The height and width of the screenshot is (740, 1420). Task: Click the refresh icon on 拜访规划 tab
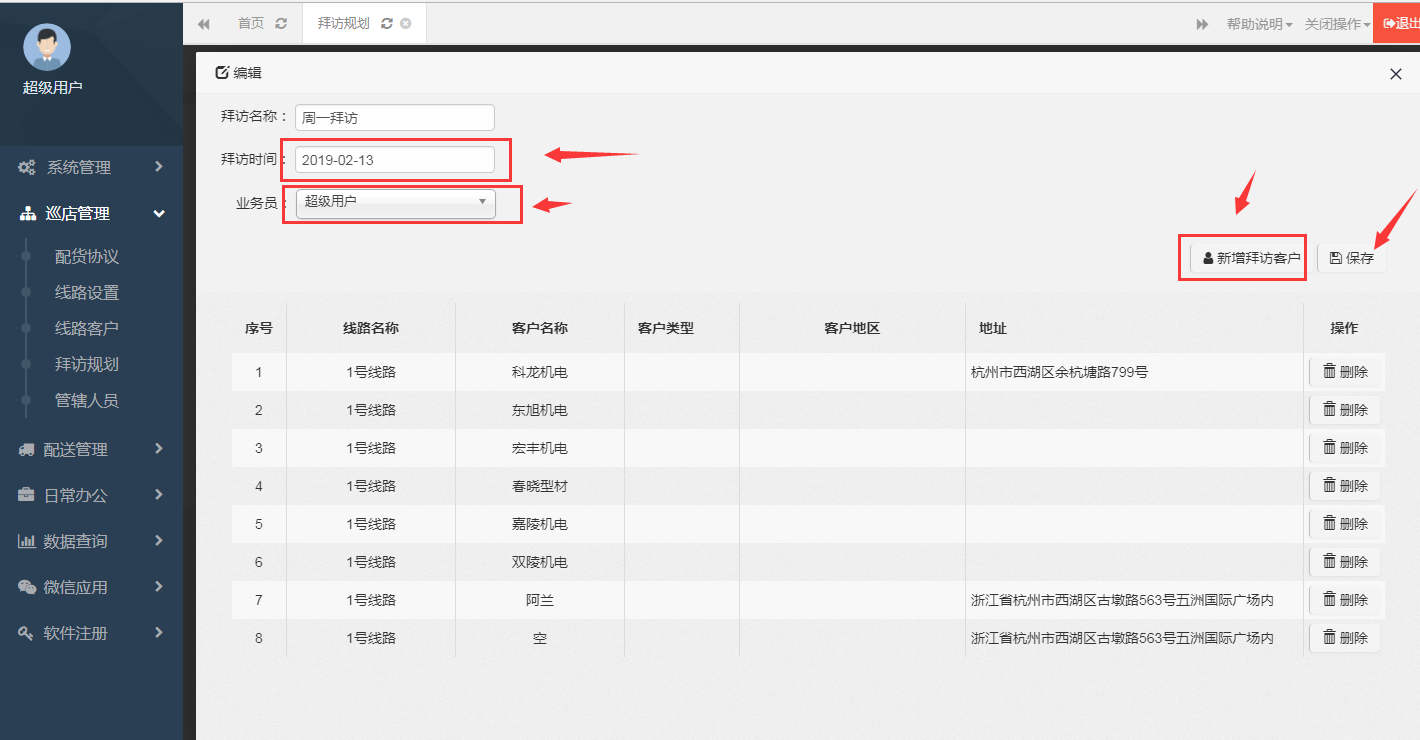coord(387,23)
